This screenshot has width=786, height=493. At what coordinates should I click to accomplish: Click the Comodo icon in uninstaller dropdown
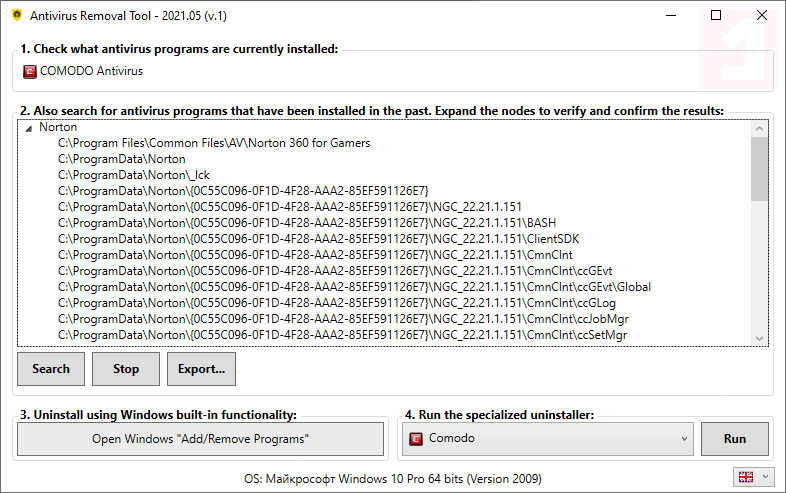pos(416,438)
